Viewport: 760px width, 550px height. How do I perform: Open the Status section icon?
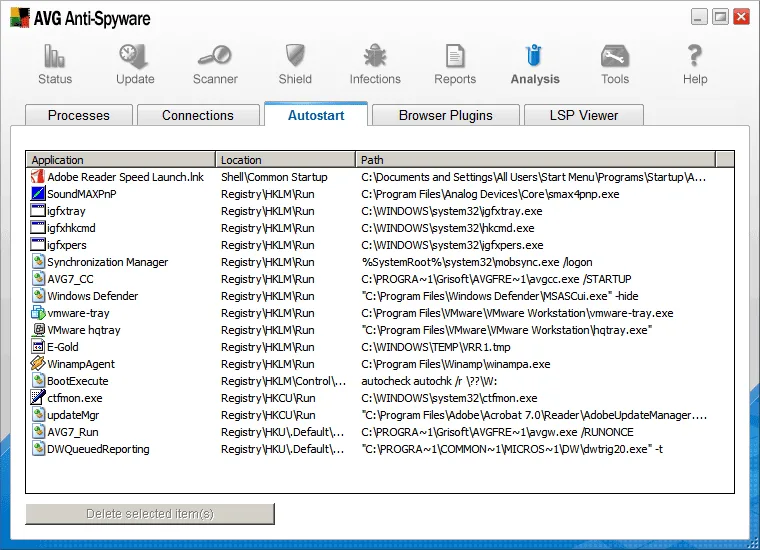pyautogui.click(x=54, y=56)
